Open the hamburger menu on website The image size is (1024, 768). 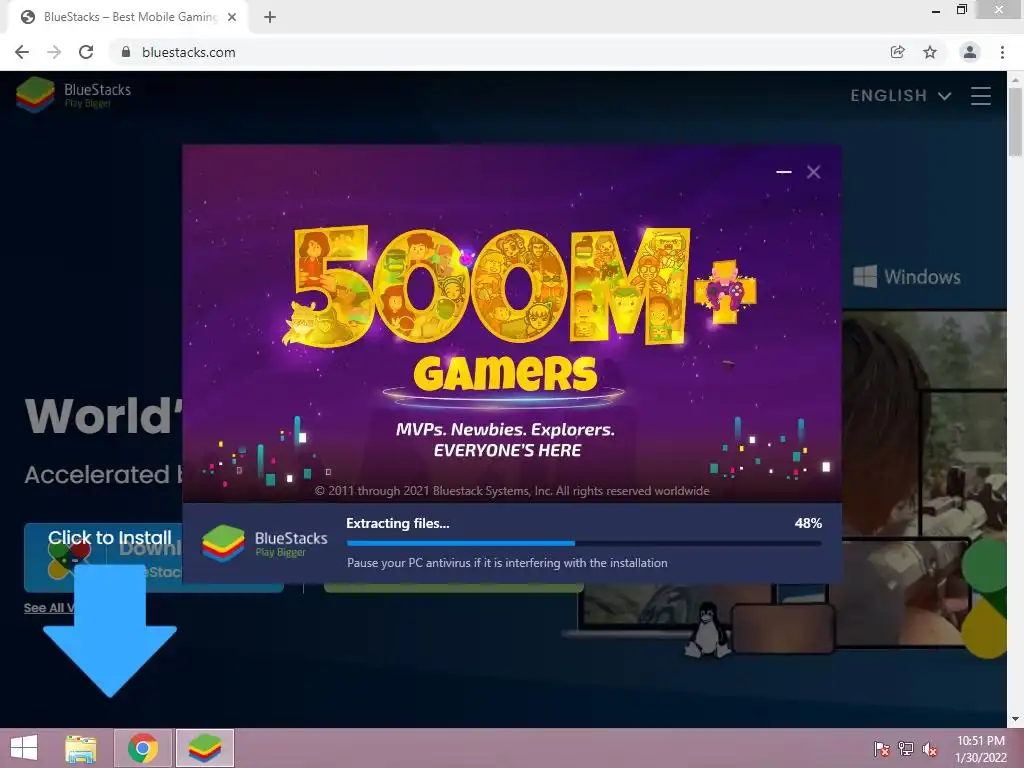[981, 96]
